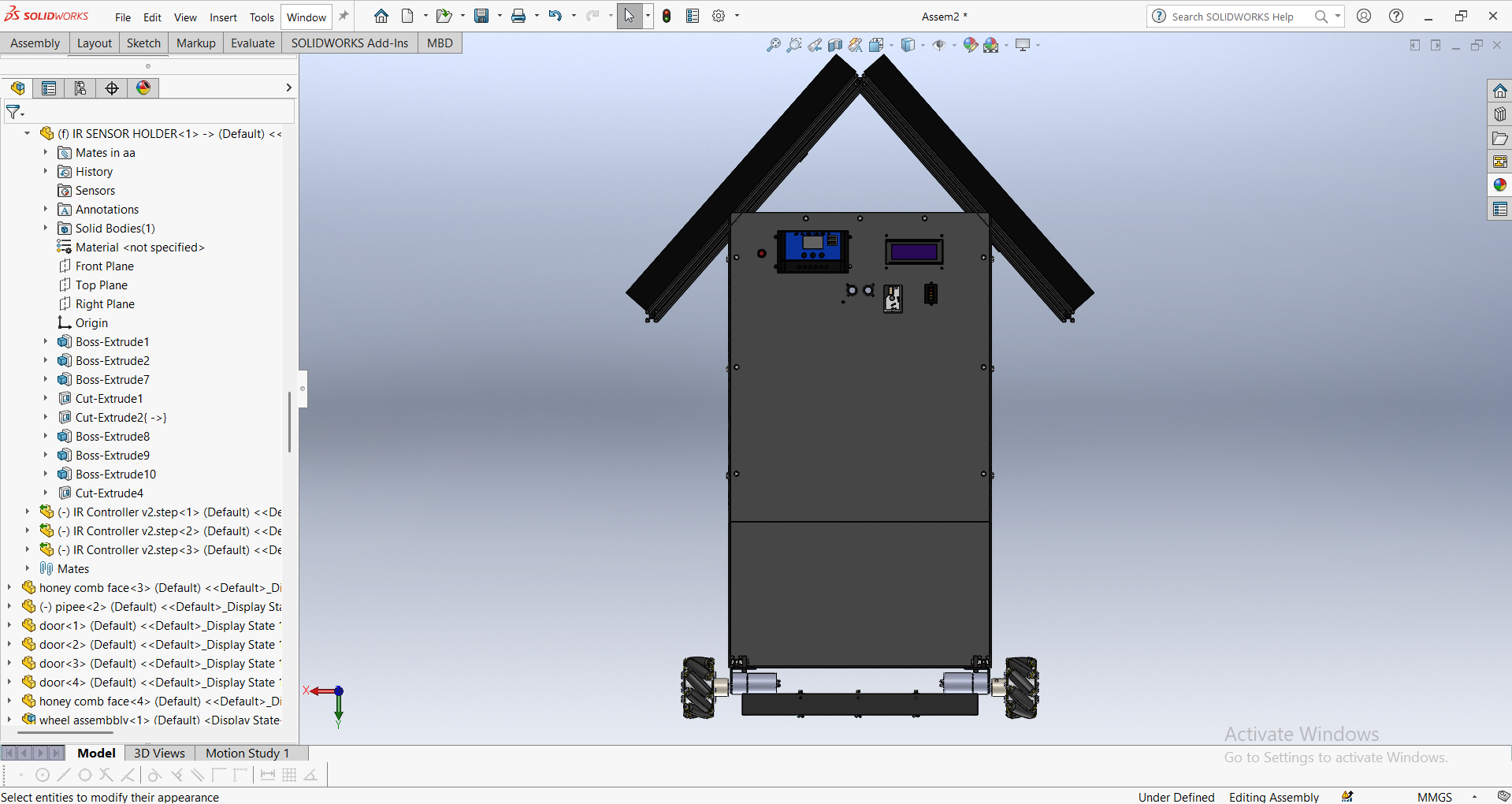The height and width of the screenshot is (804, 1512).
Task: Select the Origin tree item
Action: pos(91,323)
